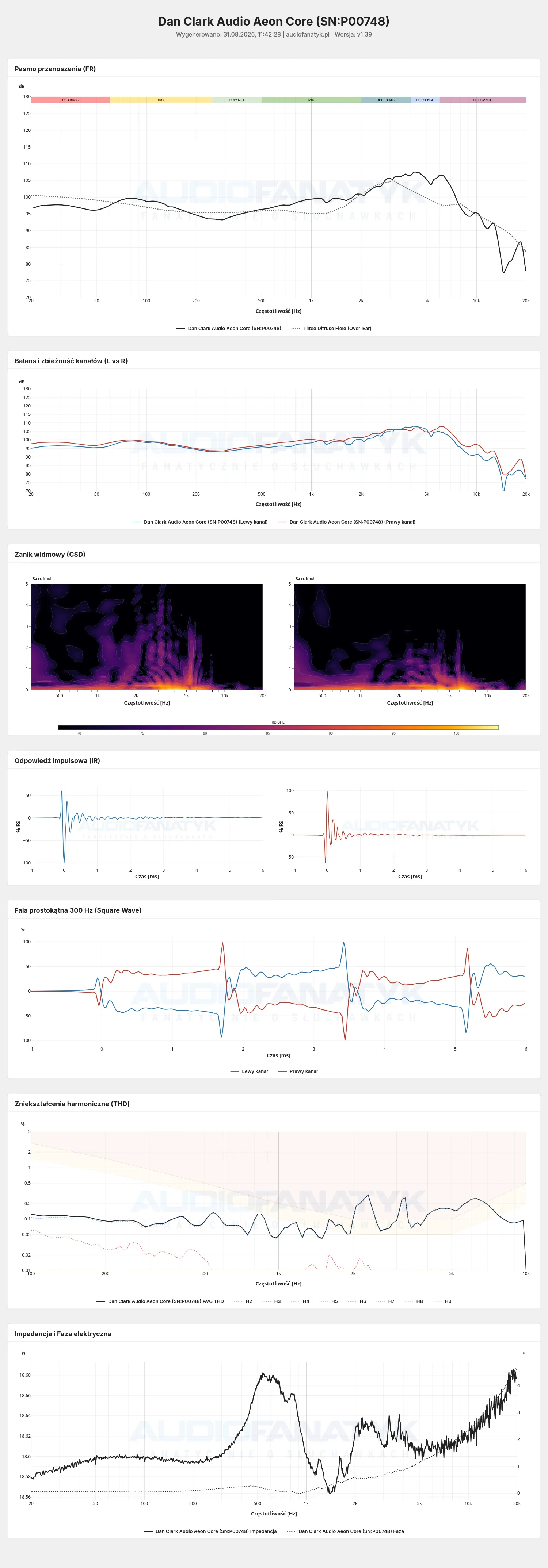Screen dimensions: 548x1568
Task: Click the Impedancja i Faza elektryczna heading
Action: [63, 1334]
